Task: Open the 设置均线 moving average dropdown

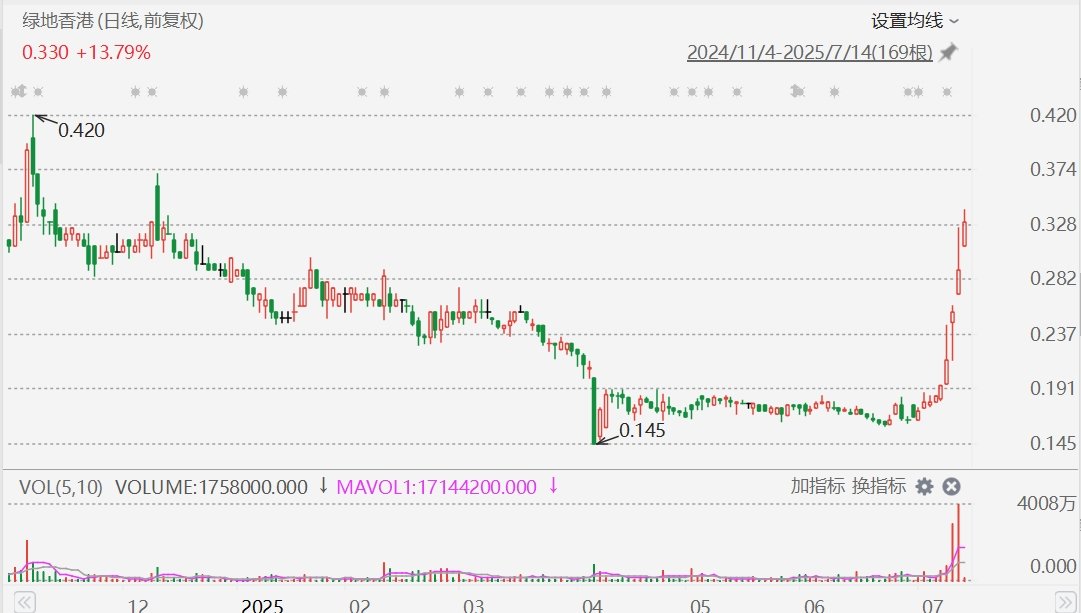Action: pos(915,21)
